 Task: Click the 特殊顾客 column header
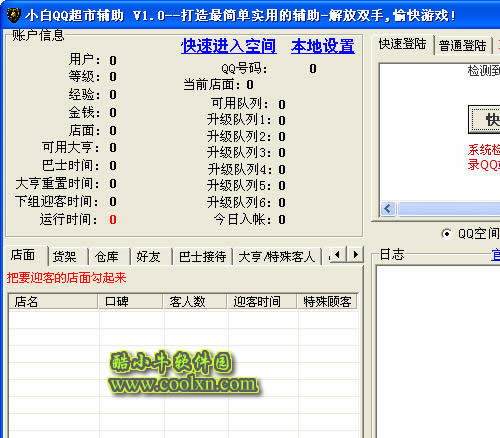(x=327, y=301)
